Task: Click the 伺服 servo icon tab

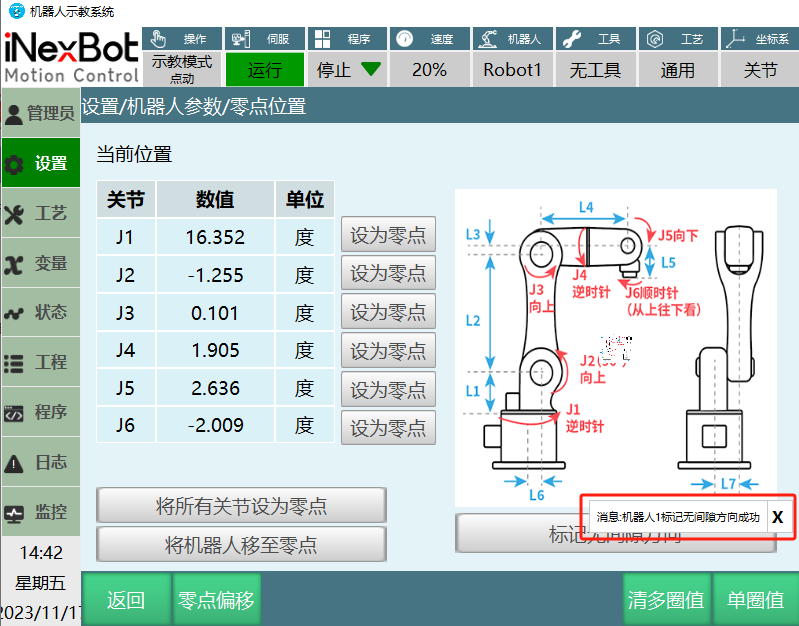Action: (263, 39)
